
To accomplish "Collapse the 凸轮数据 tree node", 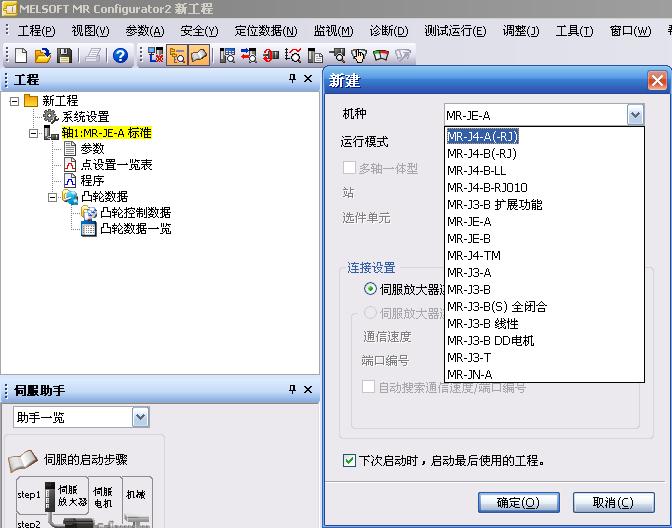I will click(52, 197).
